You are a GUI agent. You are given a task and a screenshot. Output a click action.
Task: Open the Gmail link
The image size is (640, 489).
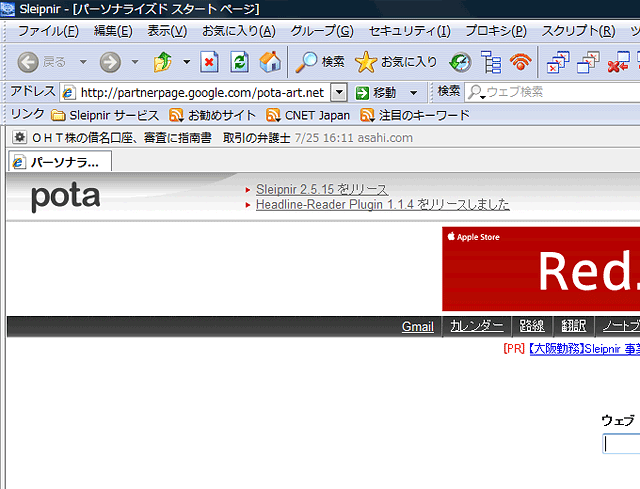pos(418,327)
